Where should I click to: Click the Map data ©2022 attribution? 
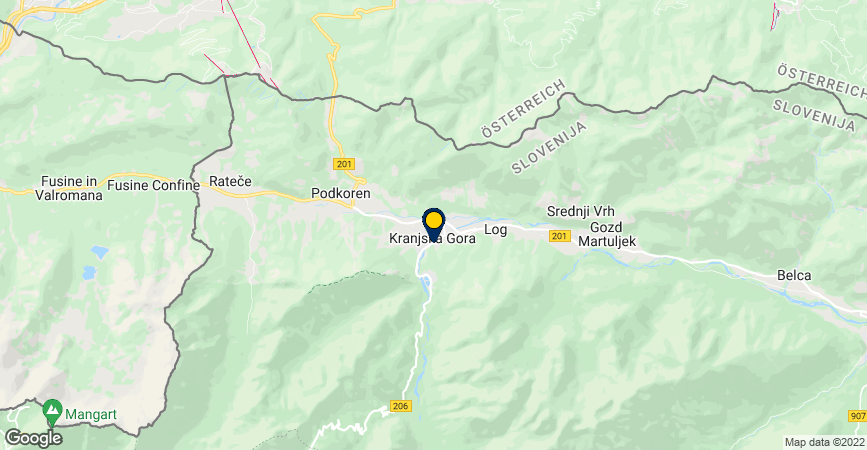(x=824, y=442)
